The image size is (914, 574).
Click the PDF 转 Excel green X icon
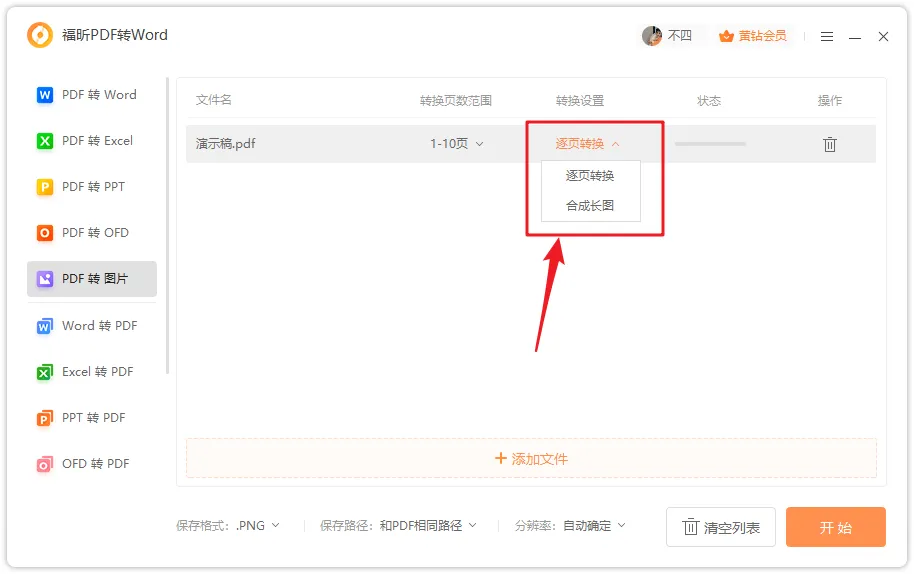click(x=45, y=141)
